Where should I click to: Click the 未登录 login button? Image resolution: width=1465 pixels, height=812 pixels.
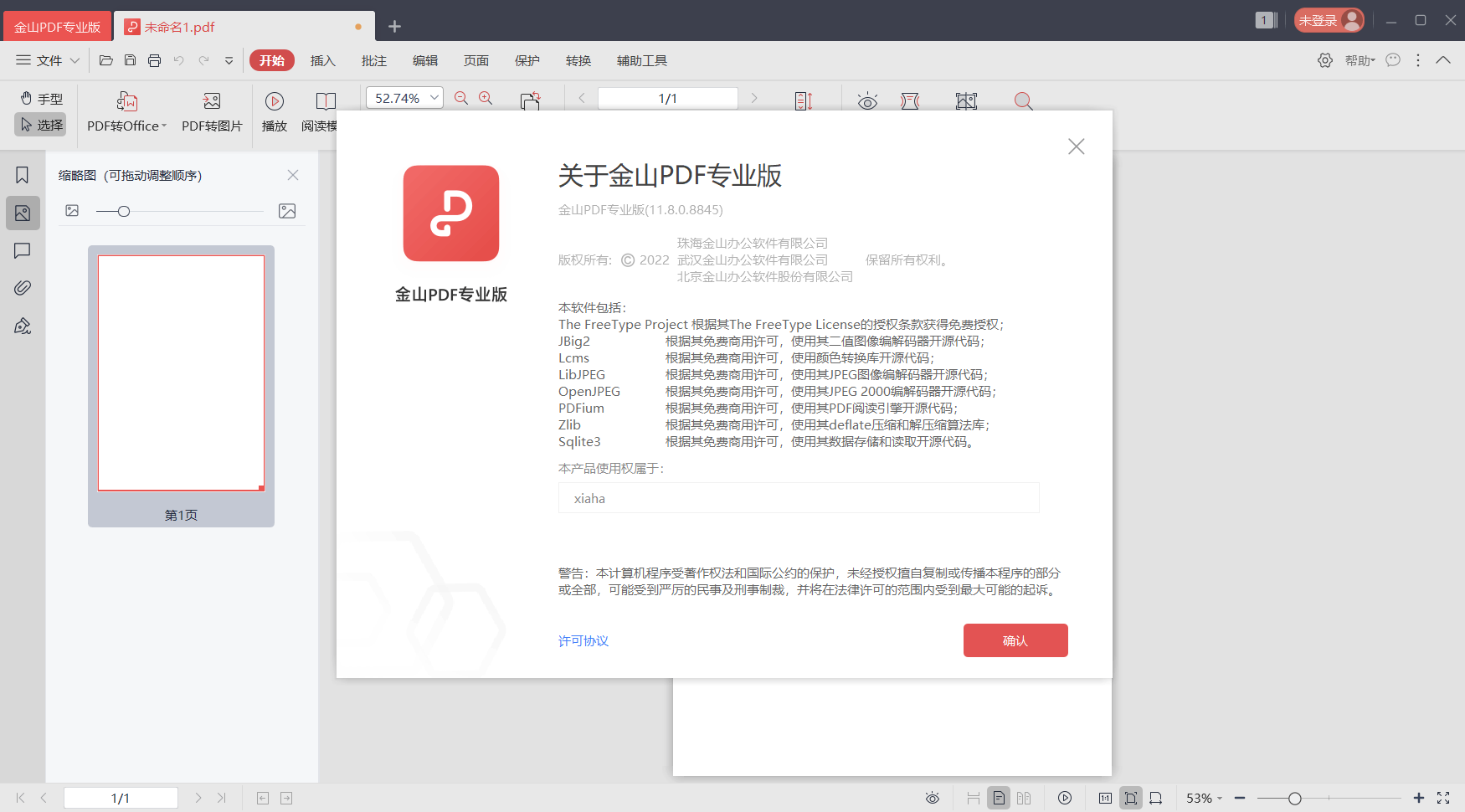pos(1329,20)
